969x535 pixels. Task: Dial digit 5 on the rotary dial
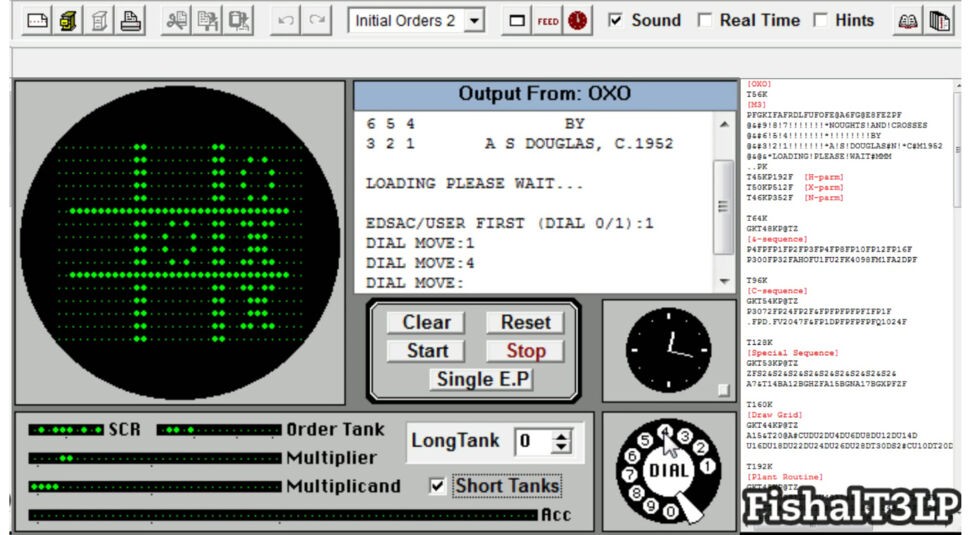[645, 440]
